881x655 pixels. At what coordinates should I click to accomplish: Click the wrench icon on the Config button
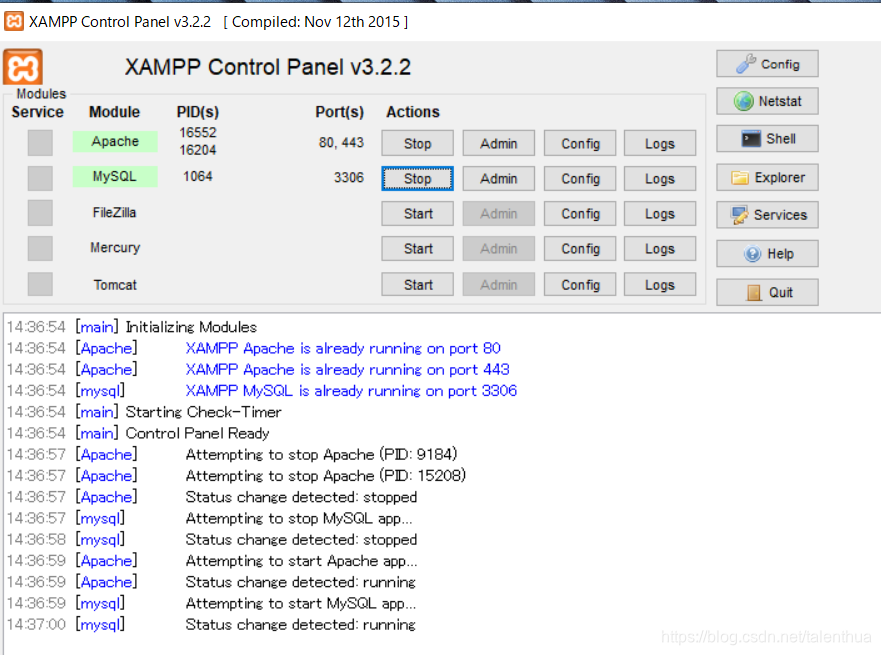[x=746, y=63]
